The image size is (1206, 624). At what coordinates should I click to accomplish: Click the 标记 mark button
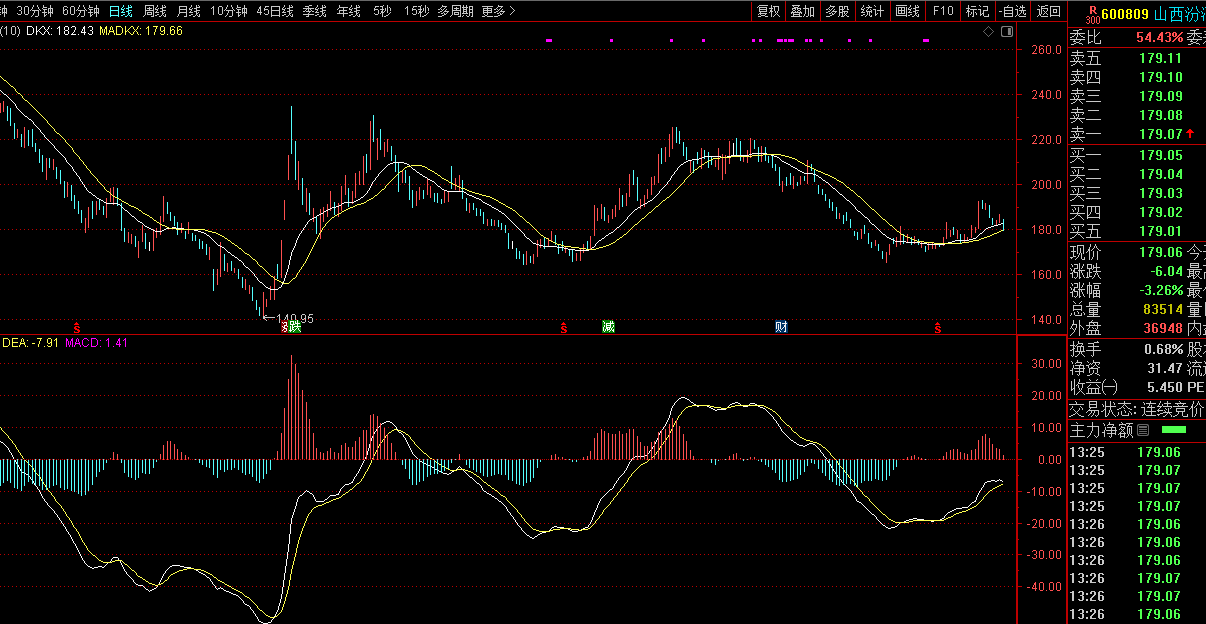pyautogui.click(x=977, y=11)
